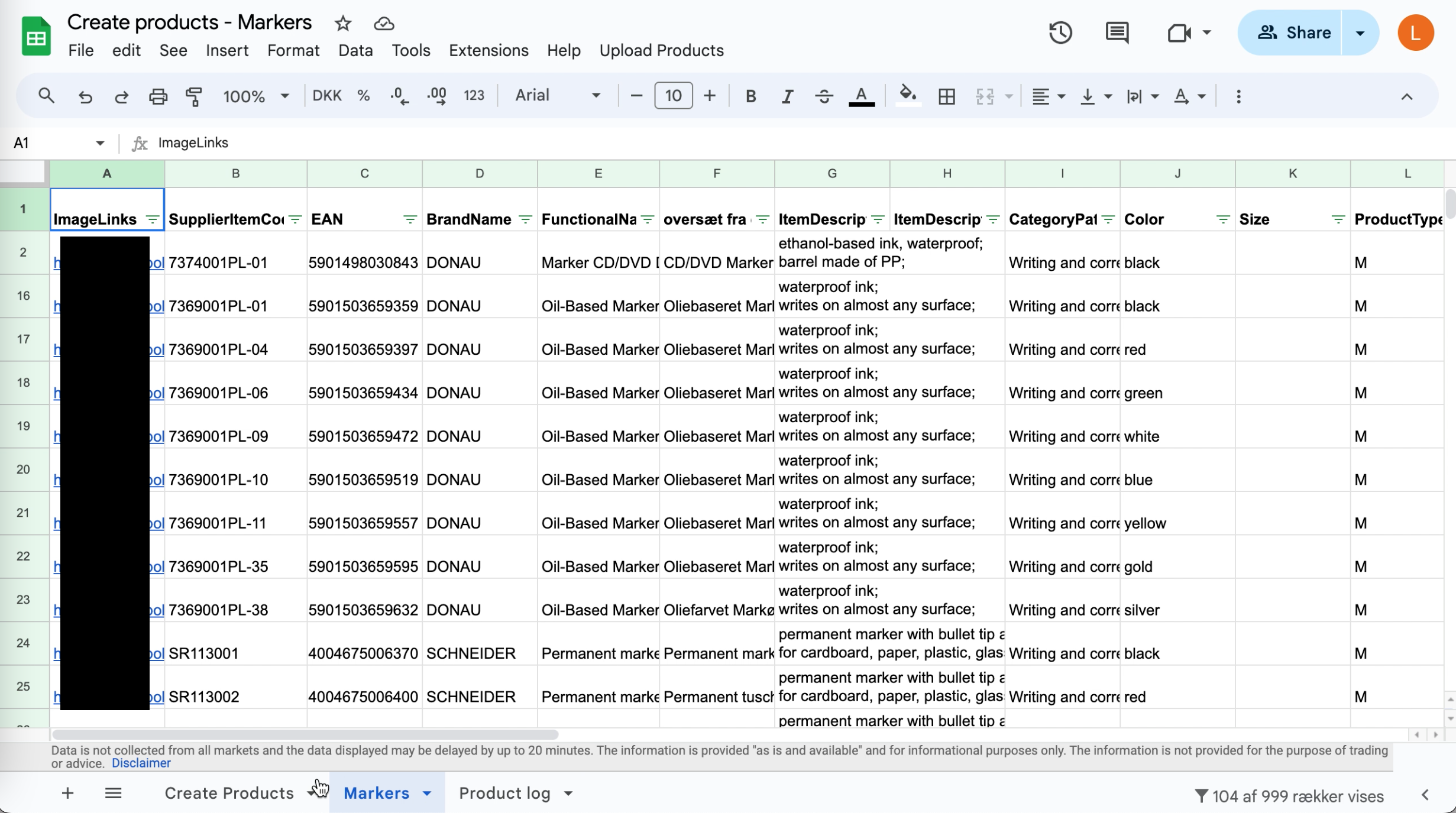
Task: Expand the Arial font dropdown
Action: [x=557, y=96]
